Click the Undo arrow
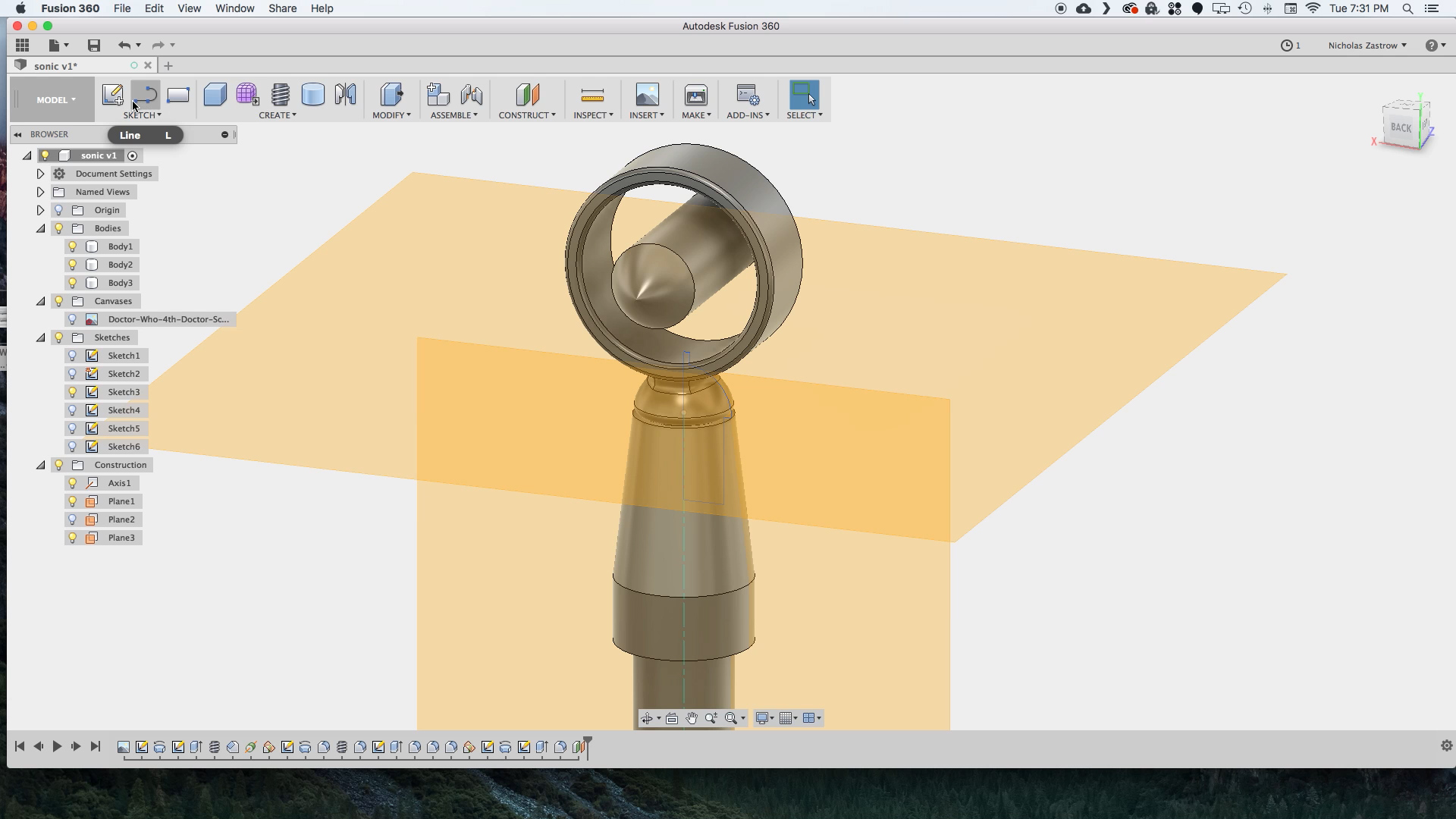This screenshot has width=1456, height=819. pyautogui.click(x=124, y=45)
